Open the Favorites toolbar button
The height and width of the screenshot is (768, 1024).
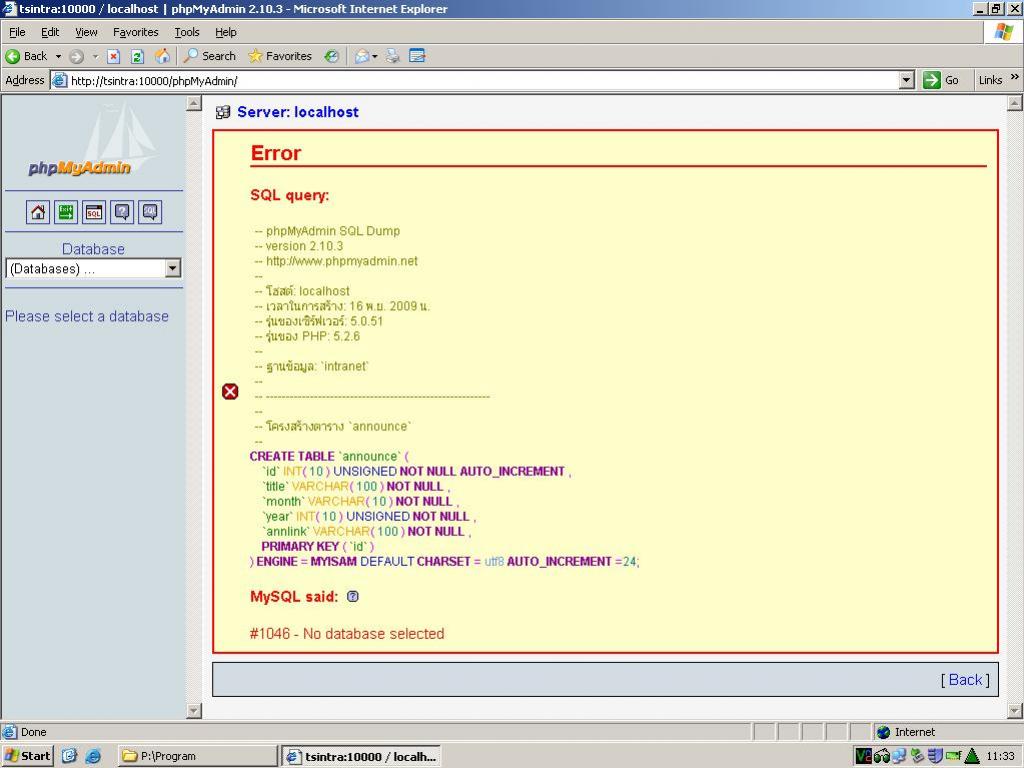280,56
